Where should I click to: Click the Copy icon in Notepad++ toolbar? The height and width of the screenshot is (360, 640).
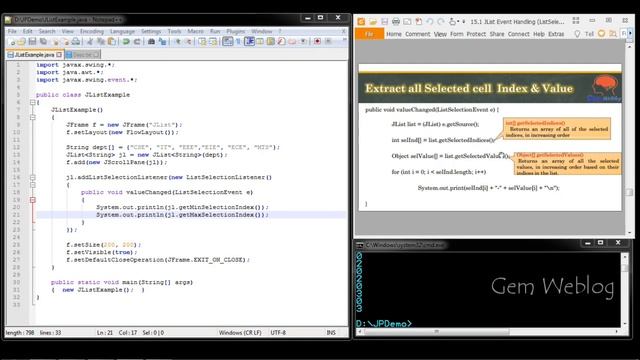(x=102, y=41)
